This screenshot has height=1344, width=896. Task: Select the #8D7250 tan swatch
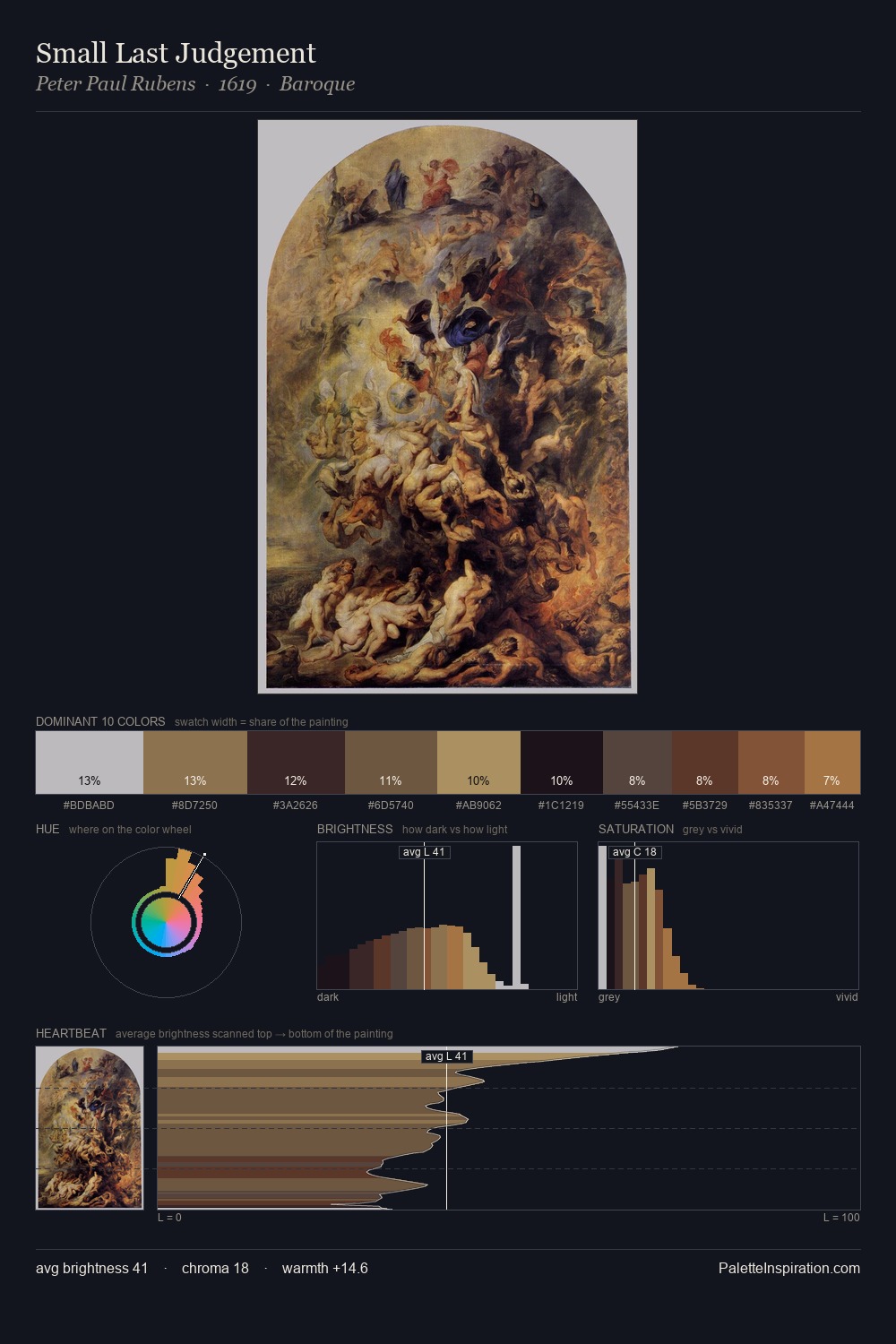tap(195, 762)
